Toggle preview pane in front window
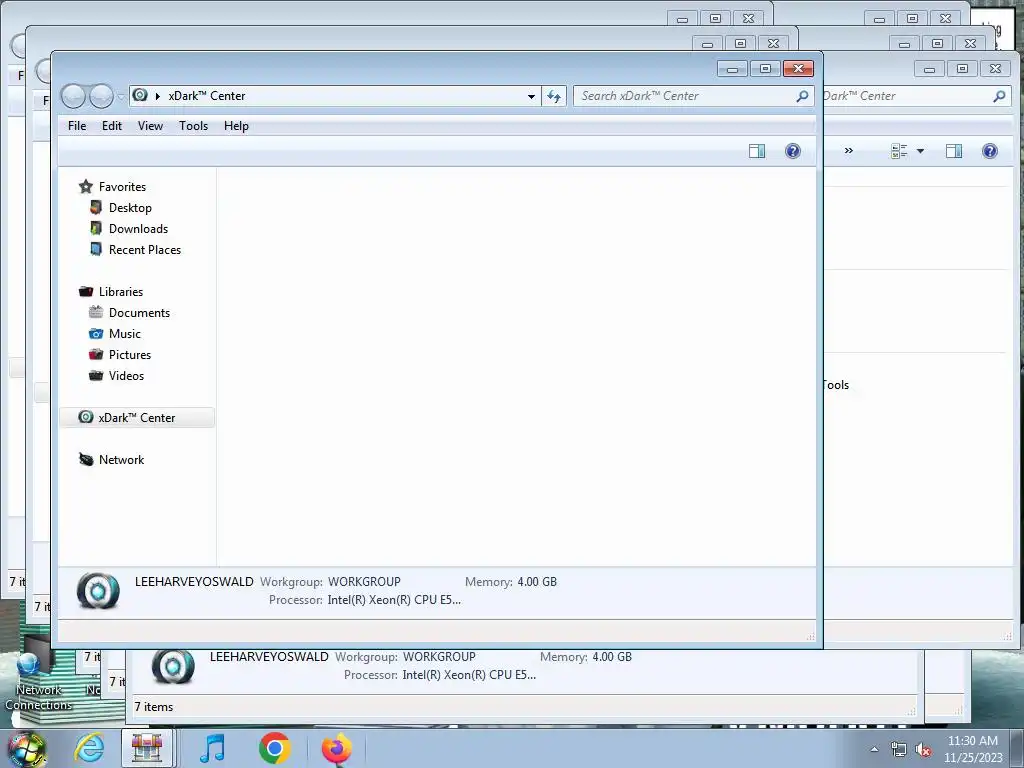 point(757,151)
